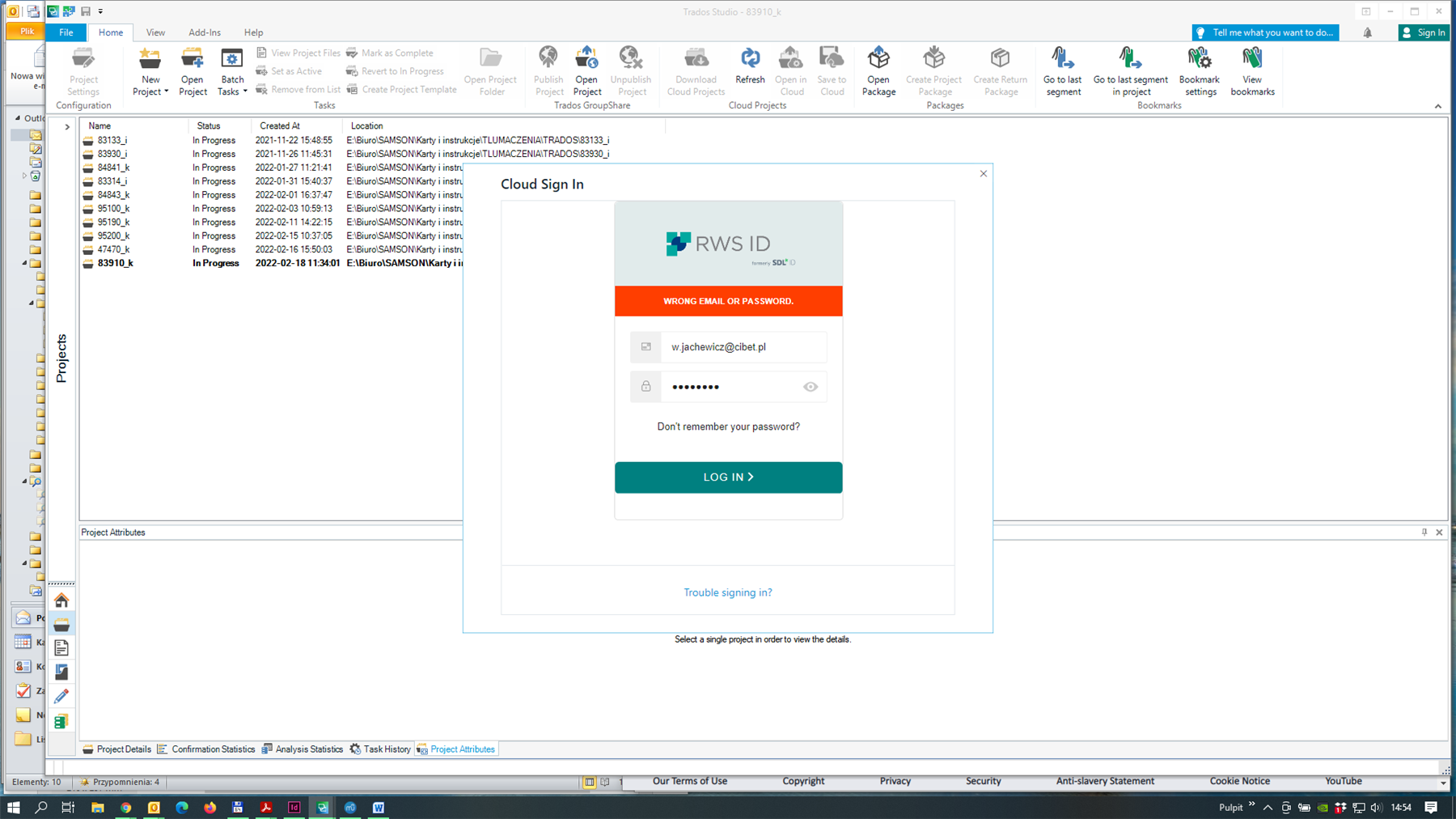The height and width of the screenshot is (819, 1456).
Task: Switch to Files view icon
Action: coord(61,647)
